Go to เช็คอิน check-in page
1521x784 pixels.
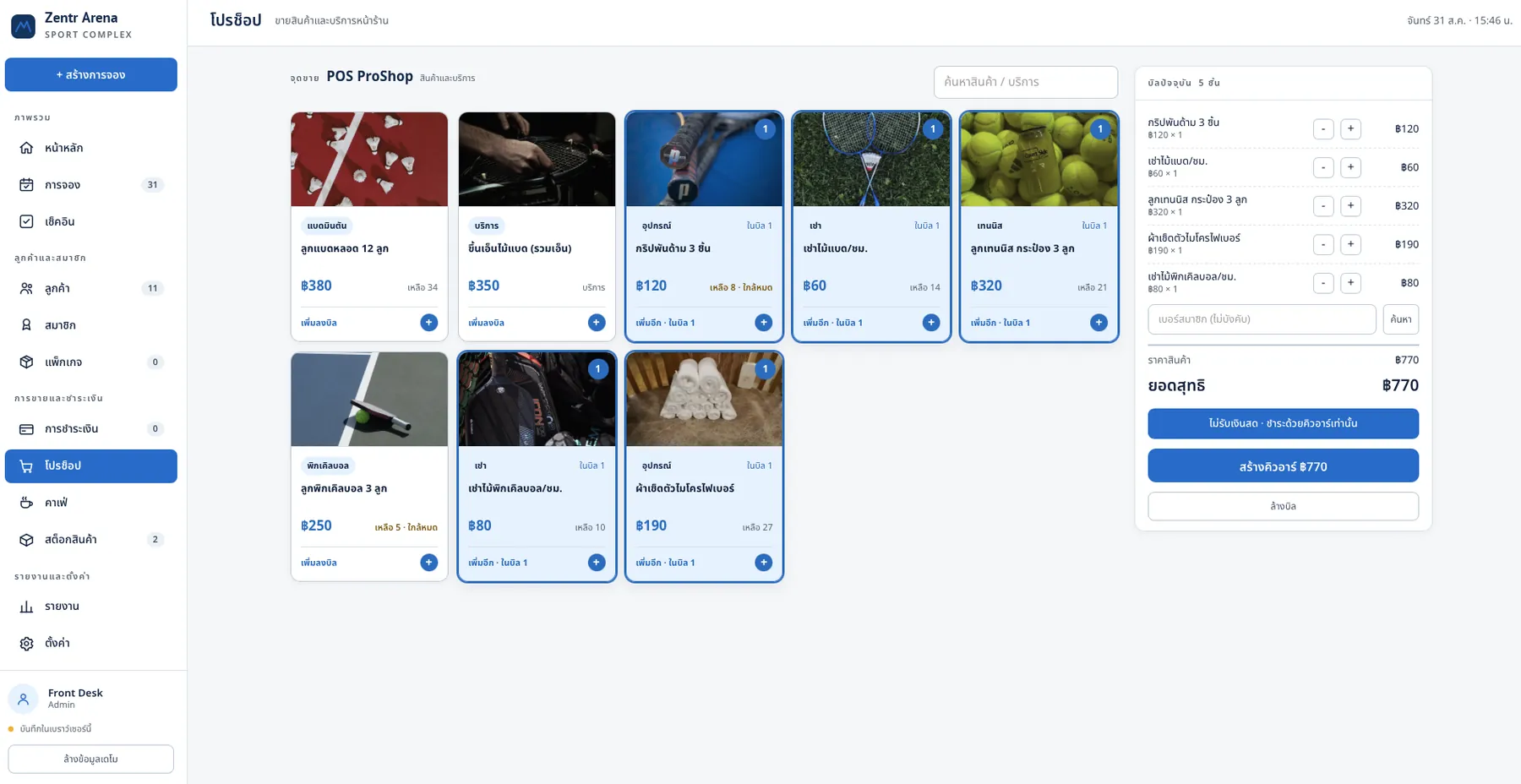tap(91, 221)
